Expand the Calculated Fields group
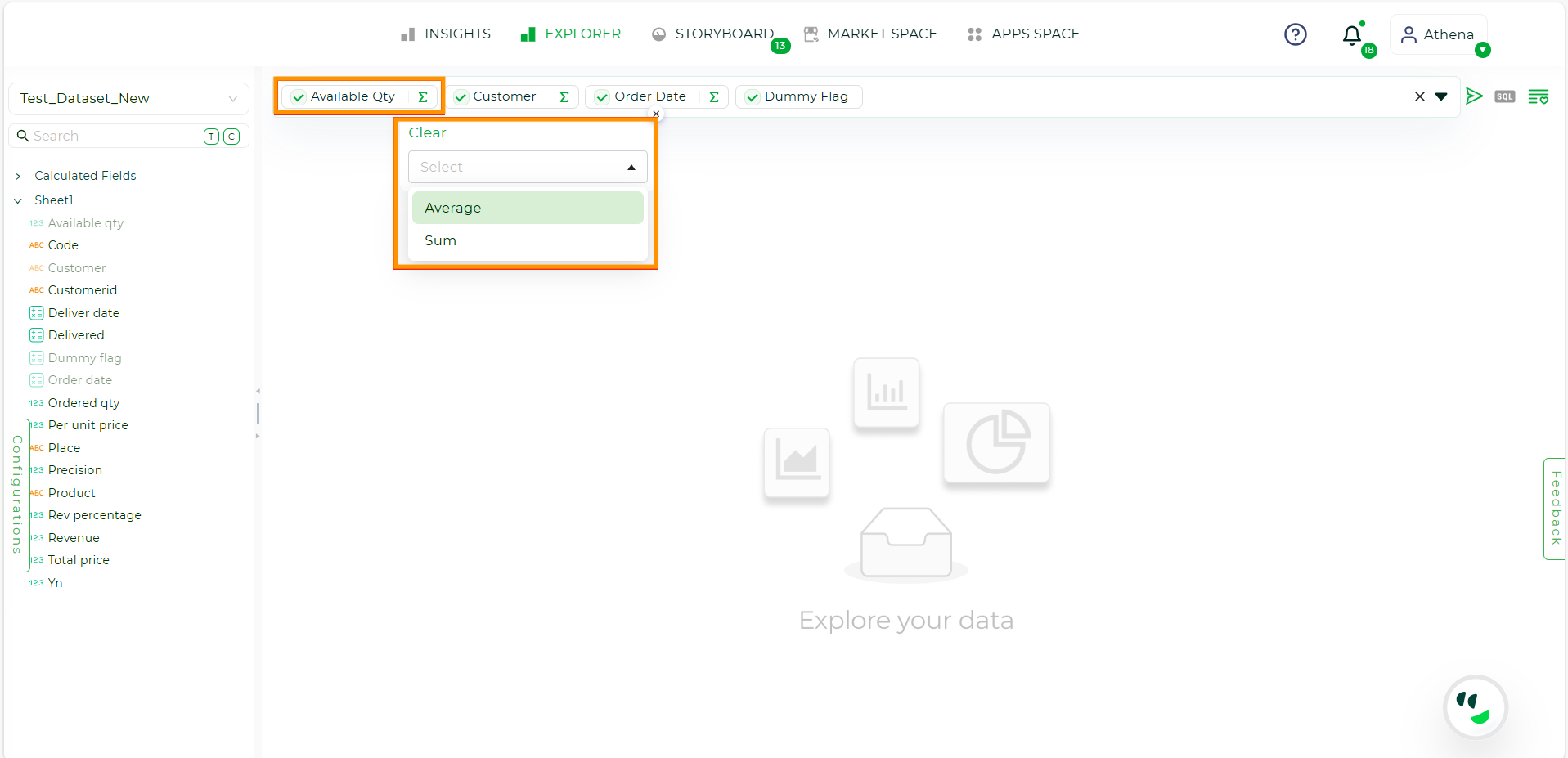 18,176
